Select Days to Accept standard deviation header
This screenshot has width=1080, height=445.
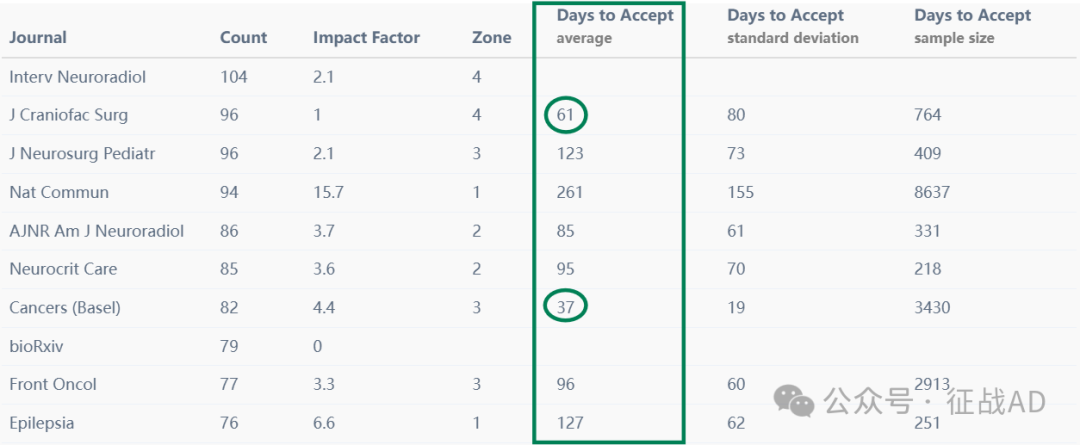[793, 26]
